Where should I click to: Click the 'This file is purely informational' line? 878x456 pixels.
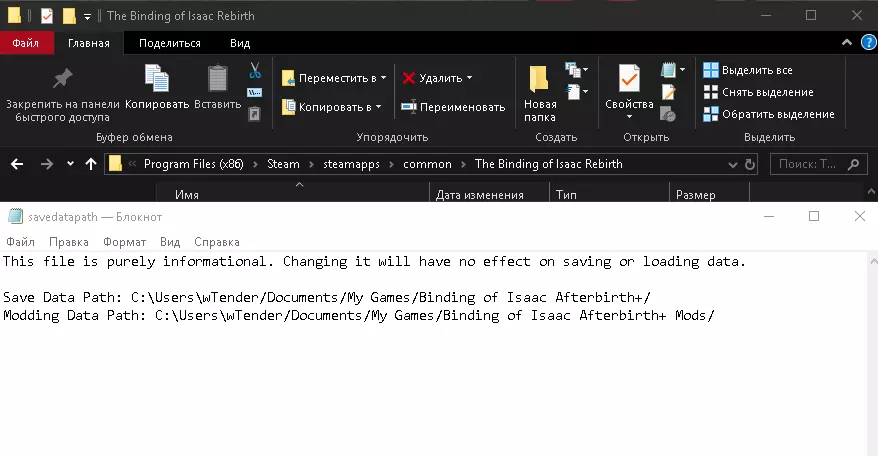coord(375,262)
